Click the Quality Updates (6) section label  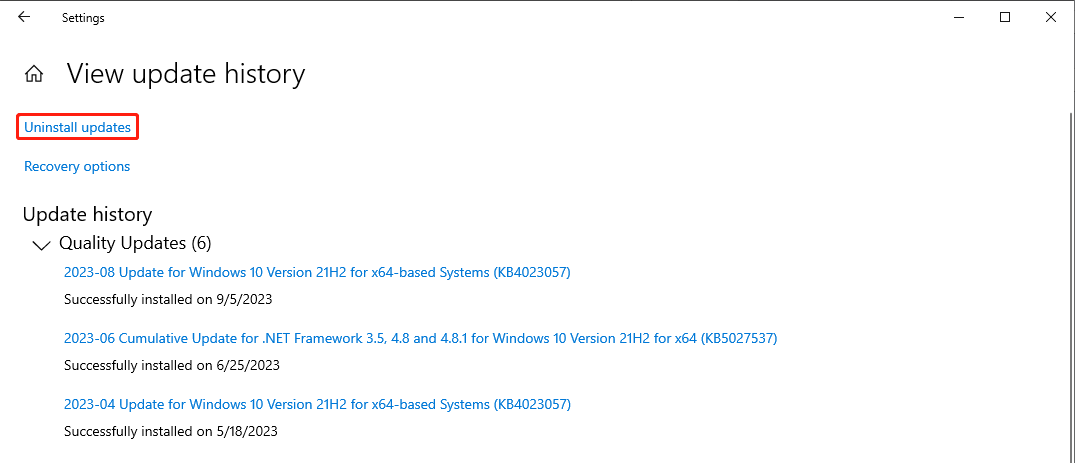pos(135,243)
